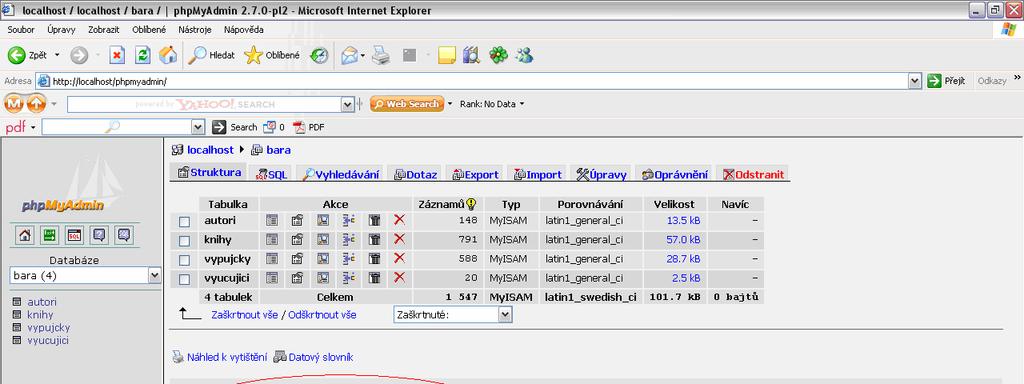Click the localhost breadcrumb link
The height and width of the screenshot is (384, 1024).
210,150
